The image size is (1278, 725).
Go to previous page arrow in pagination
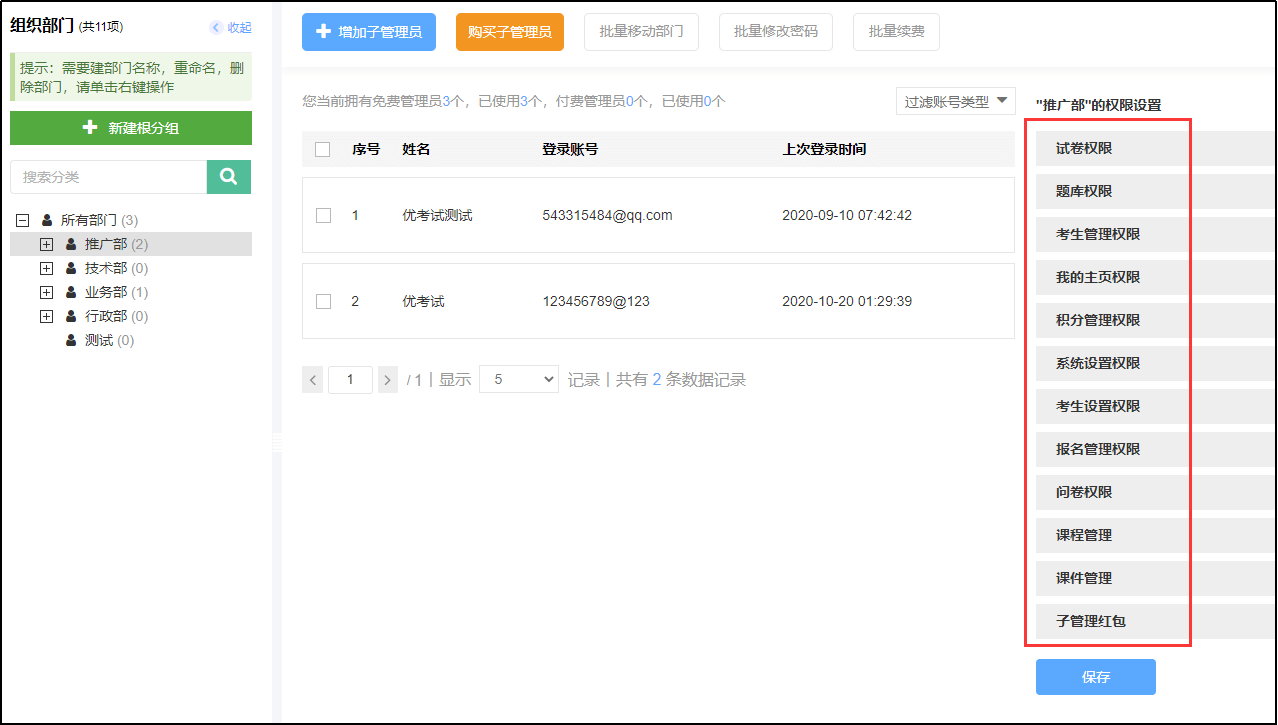click(x=313, y=380)
